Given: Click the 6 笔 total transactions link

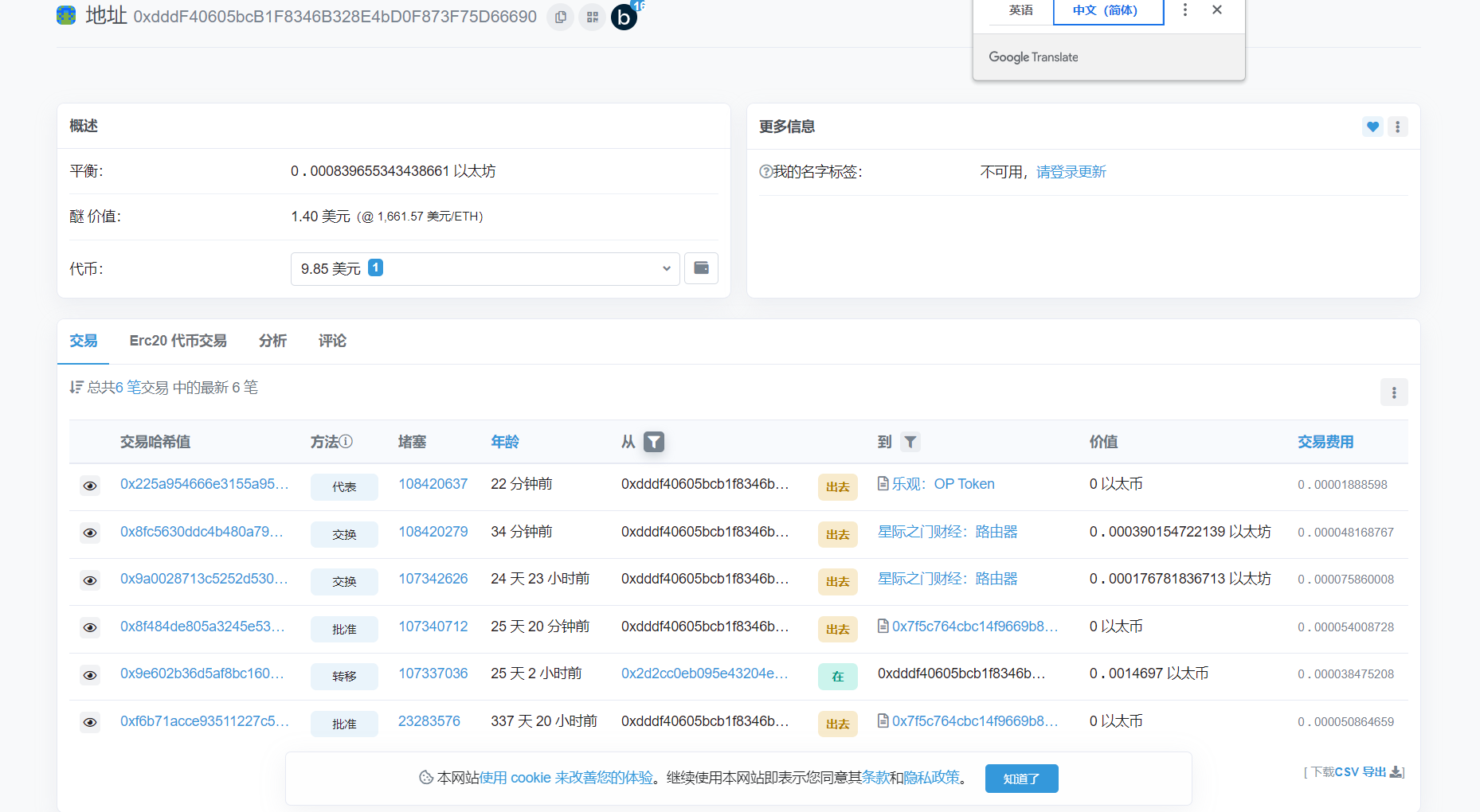Looking at the screenshot, I should [128, 388].
